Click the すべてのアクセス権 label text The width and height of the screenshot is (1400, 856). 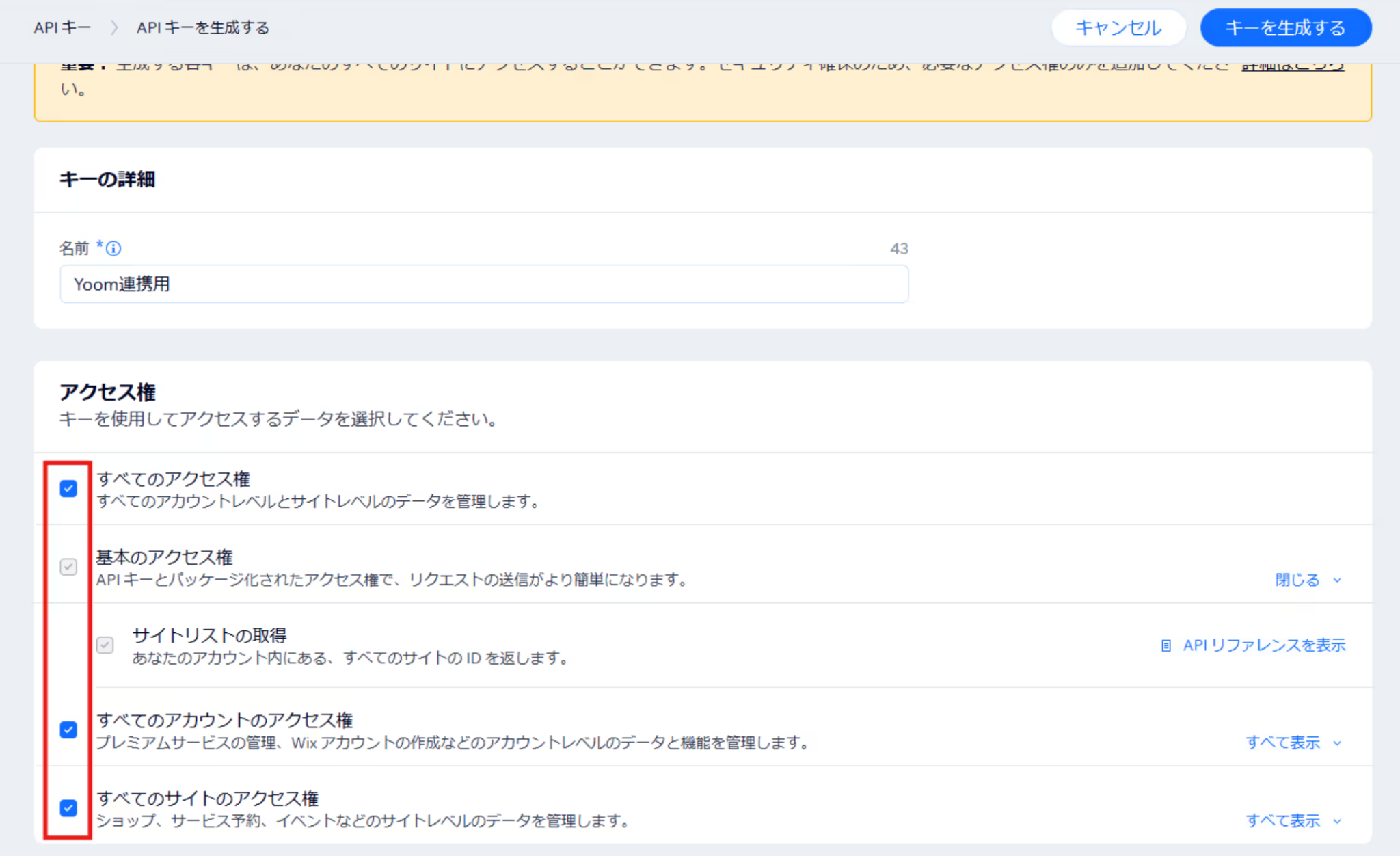(174, 479)
